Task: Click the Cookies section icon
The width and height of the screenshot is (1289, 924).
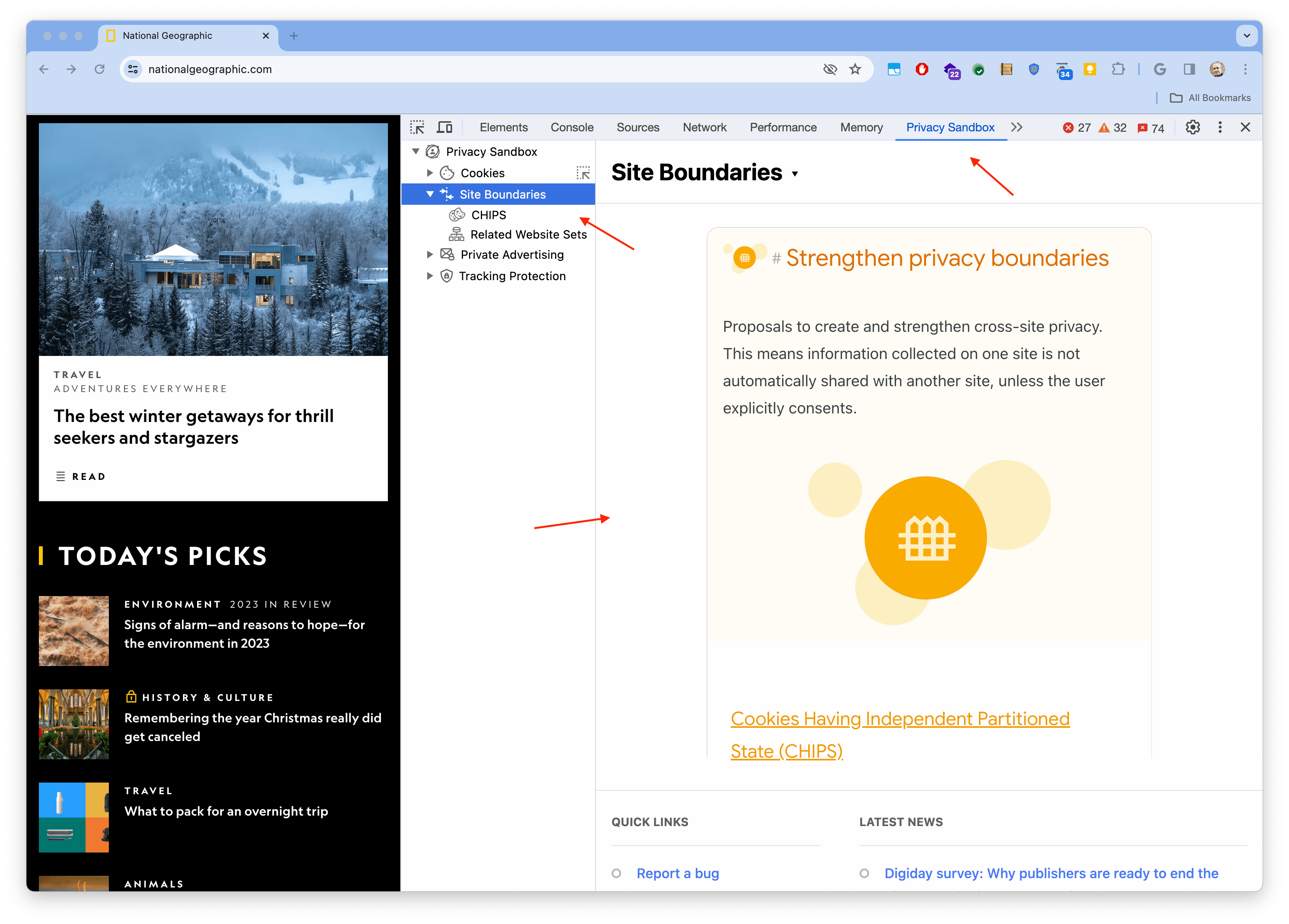Action: point(447,173)
